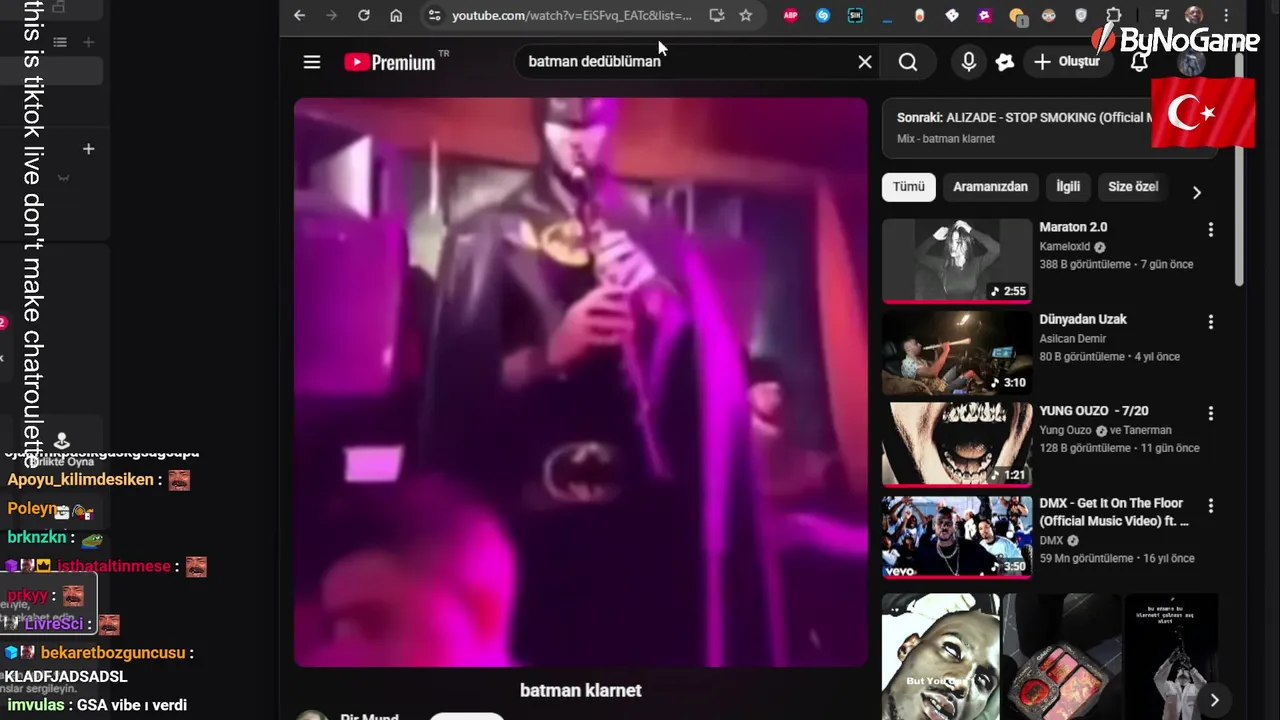Open the shield extension icon
This screenshot has height=720, width=1280.
(1081, 15)
